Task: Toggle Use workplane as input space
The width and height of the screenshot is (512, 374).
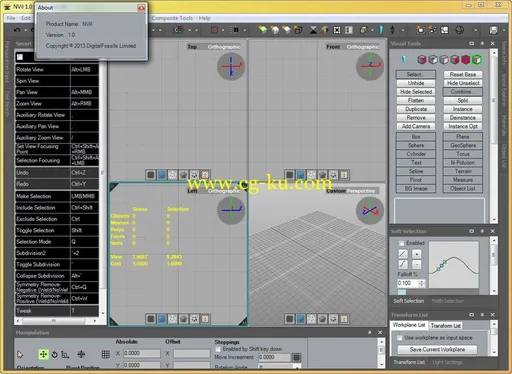Action: 399,338
